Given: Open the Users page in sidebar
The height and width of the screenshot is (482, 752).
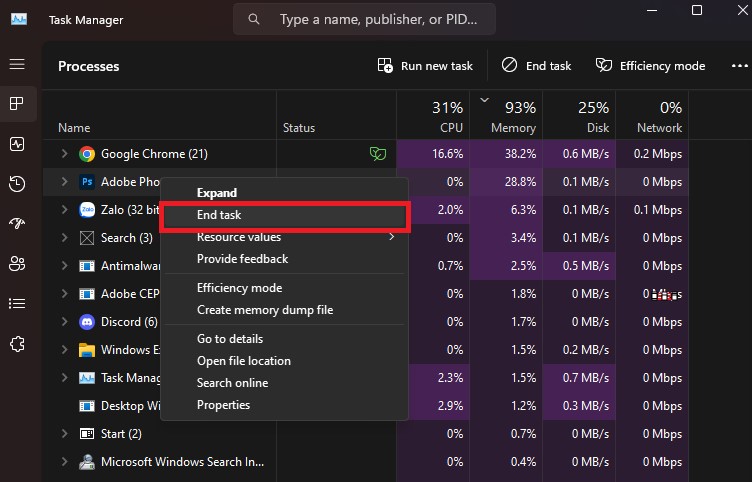Looking at the screenshot, I should click(x=17, y=263).
